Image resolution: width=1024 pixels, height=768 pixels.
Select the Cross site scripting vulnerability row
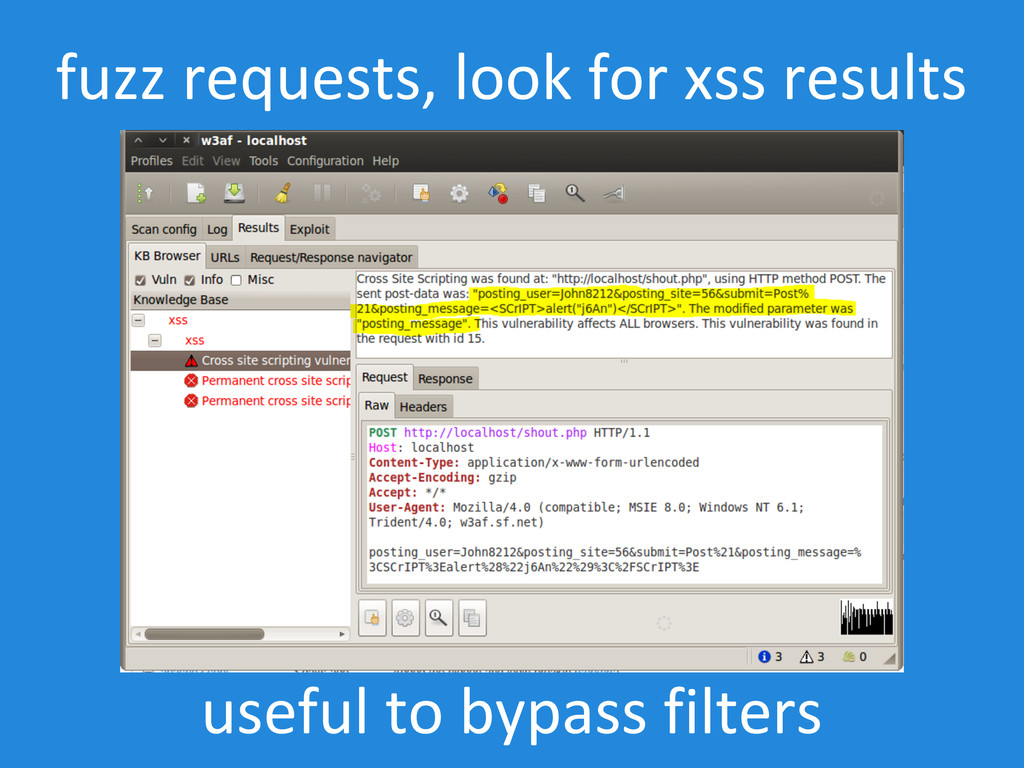tap(240, 360)
